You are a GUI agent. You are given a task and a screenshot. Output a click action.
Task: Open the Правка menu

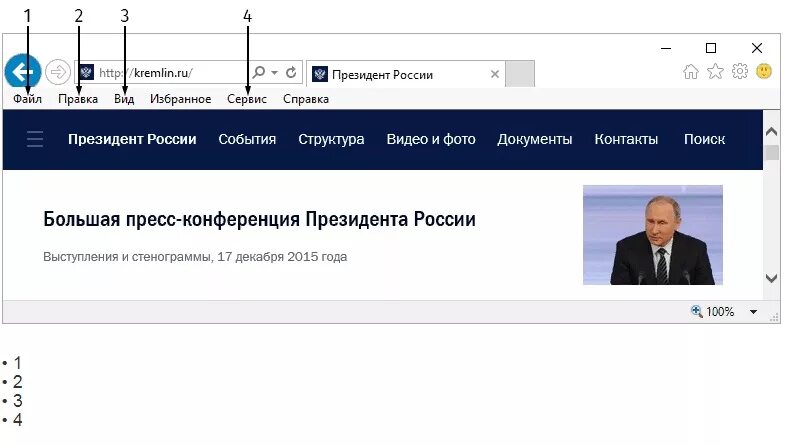[78, 99]
